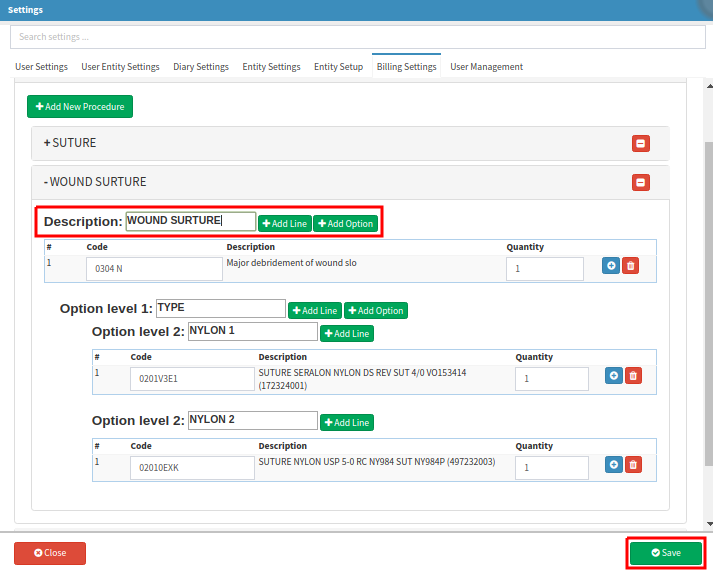Click blue plus icon for code 0304 N
Viewport: 713px width, 571px height.
[611, 266]
